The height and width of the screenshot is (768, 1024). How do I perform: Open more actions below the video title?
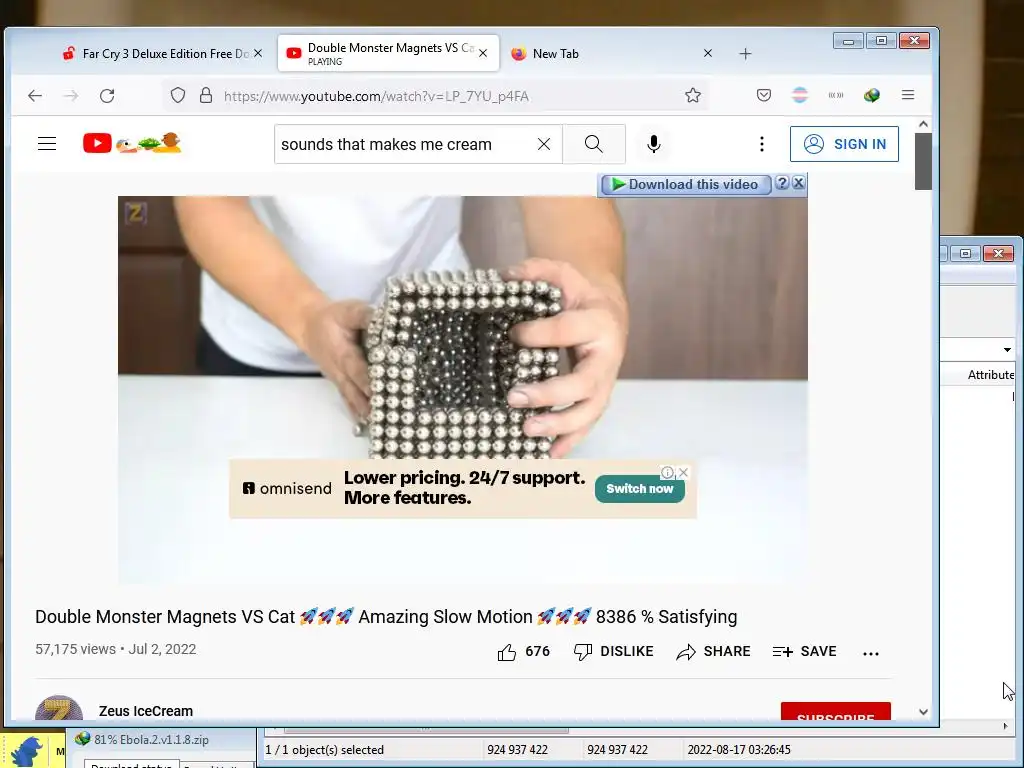[x=871, y=652]
